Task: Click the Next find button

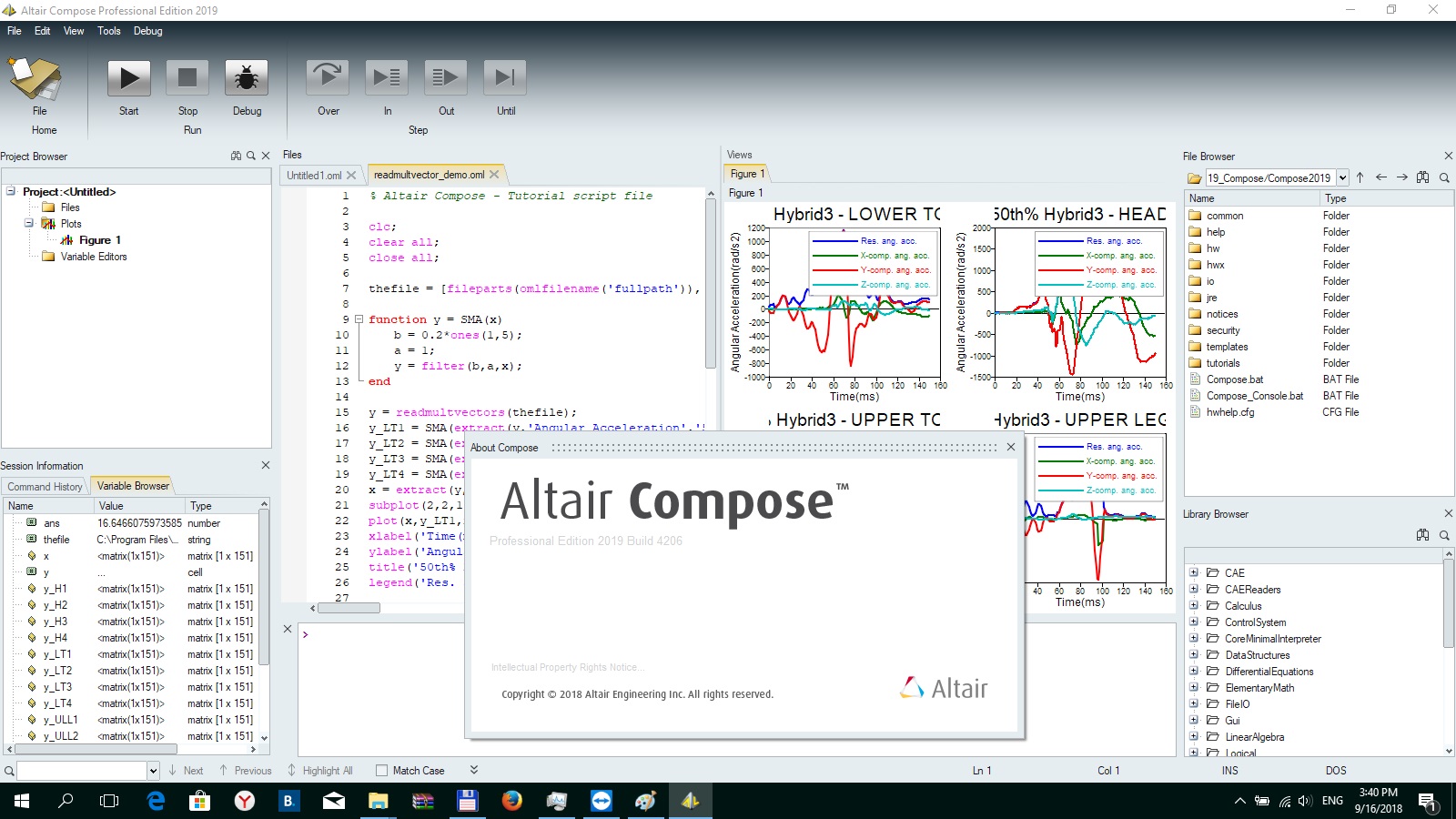Action: click(187, 770)
